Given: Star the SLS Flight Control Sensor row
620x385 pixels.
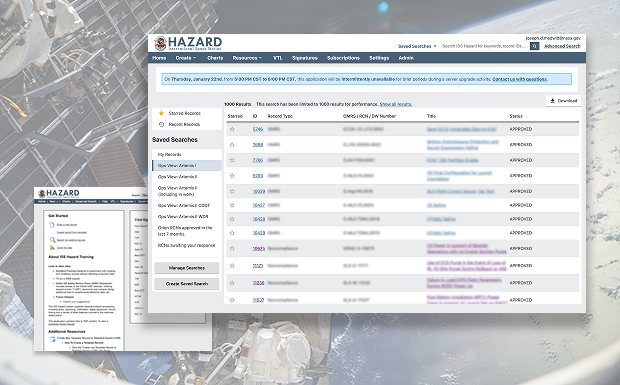Looking at the screenshot, I should click(x=232, y=191).
